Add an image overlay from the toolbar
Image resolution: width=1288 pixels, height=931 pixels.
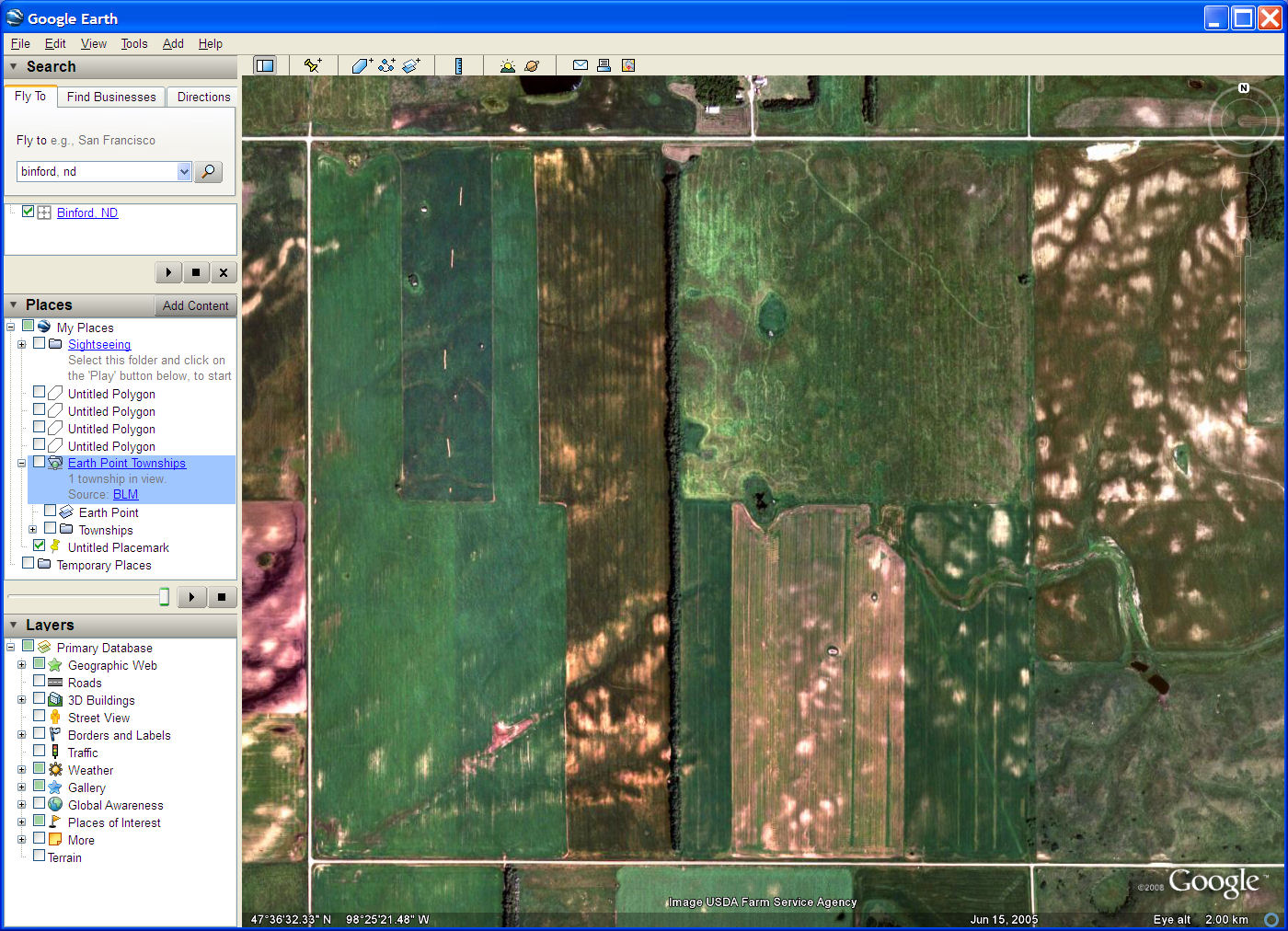point(411,65)
